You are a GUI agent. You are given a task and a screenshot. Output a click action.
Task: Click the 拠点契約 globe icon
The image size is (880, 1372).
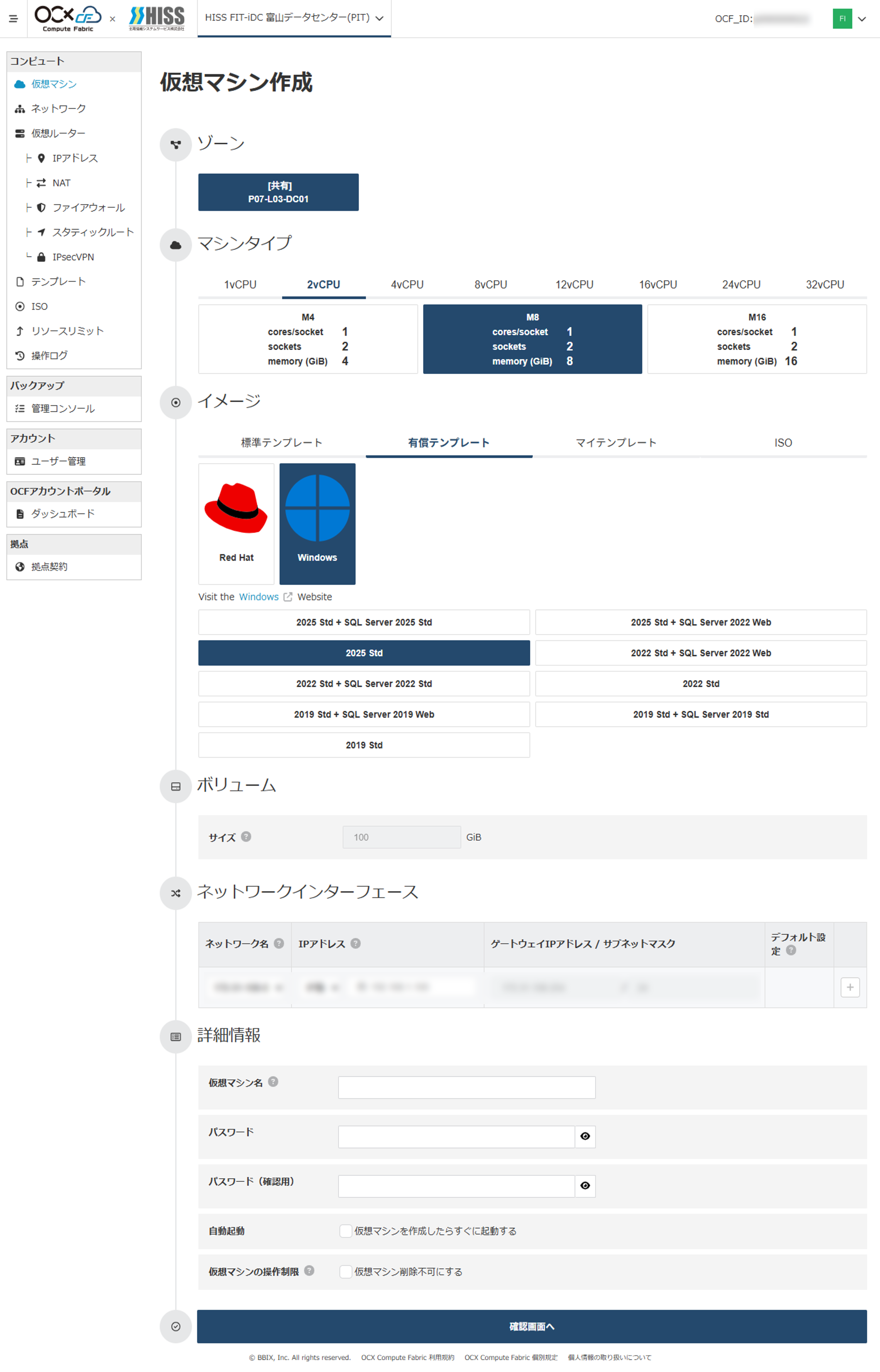tap(20, 567)
